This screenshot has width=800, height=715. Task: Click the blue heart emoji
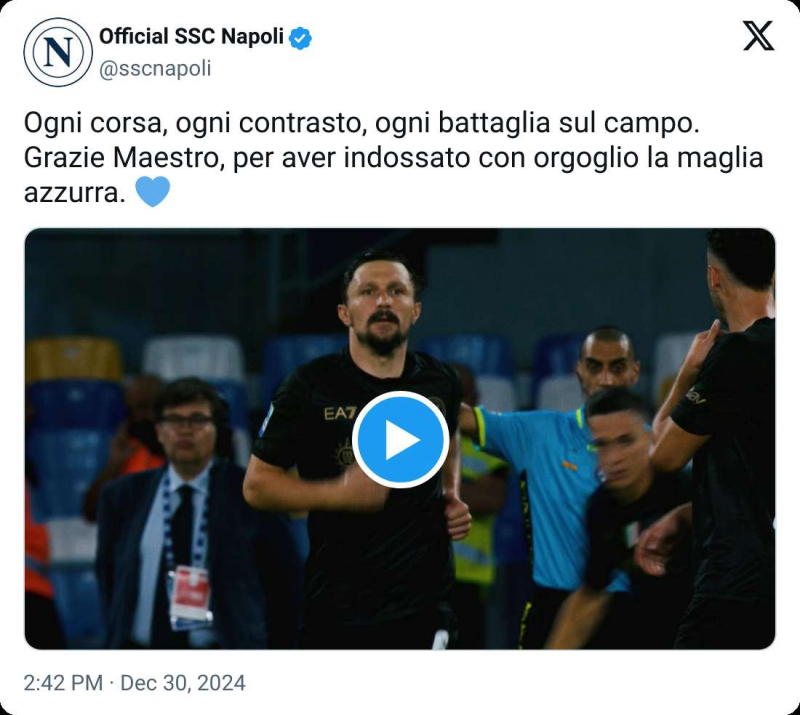152,191
